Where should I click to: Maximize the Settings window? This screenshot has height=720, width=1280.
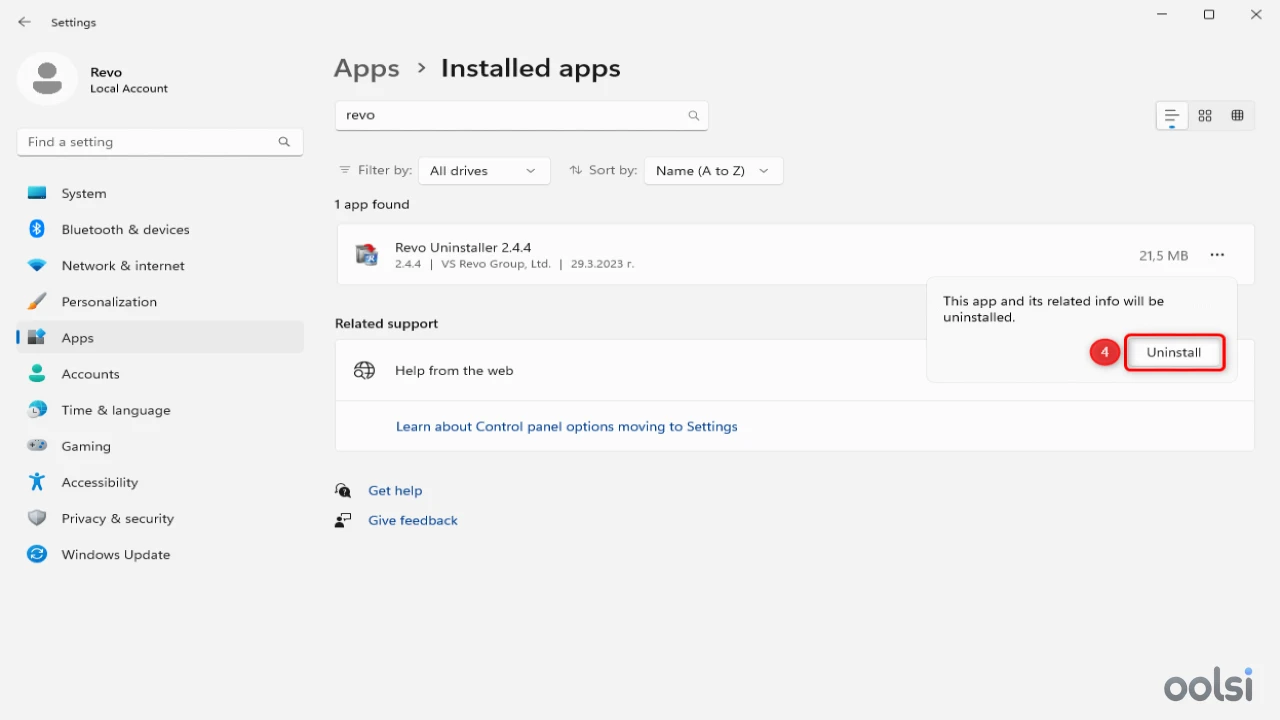tap(1209, 15)
